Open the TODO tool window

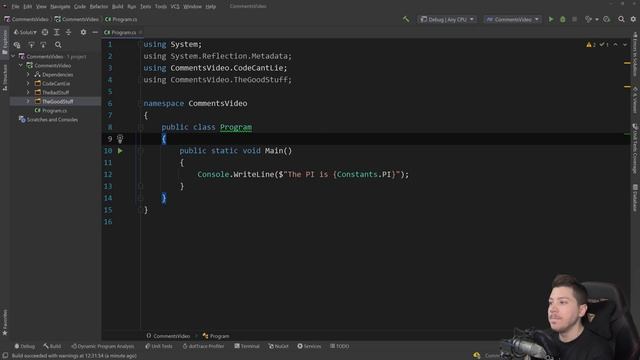point(340,346)
